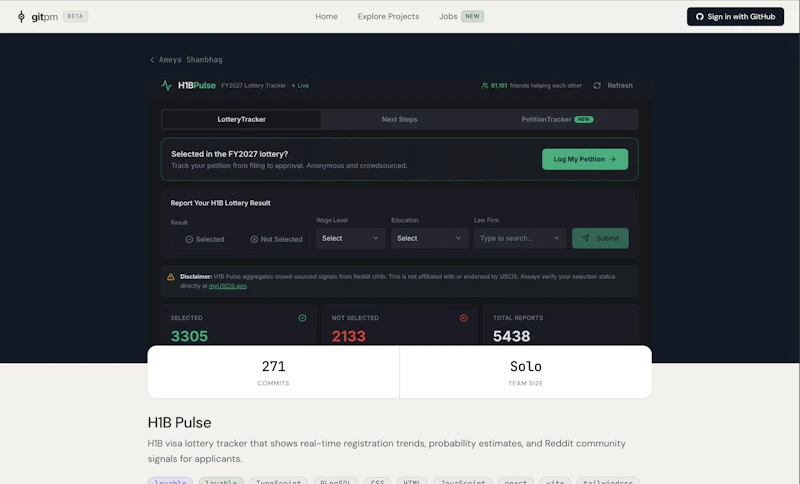The width and height of the screenshot is (800, 484).
Task: Open the Law Firm search combo box
Action: 519,238
